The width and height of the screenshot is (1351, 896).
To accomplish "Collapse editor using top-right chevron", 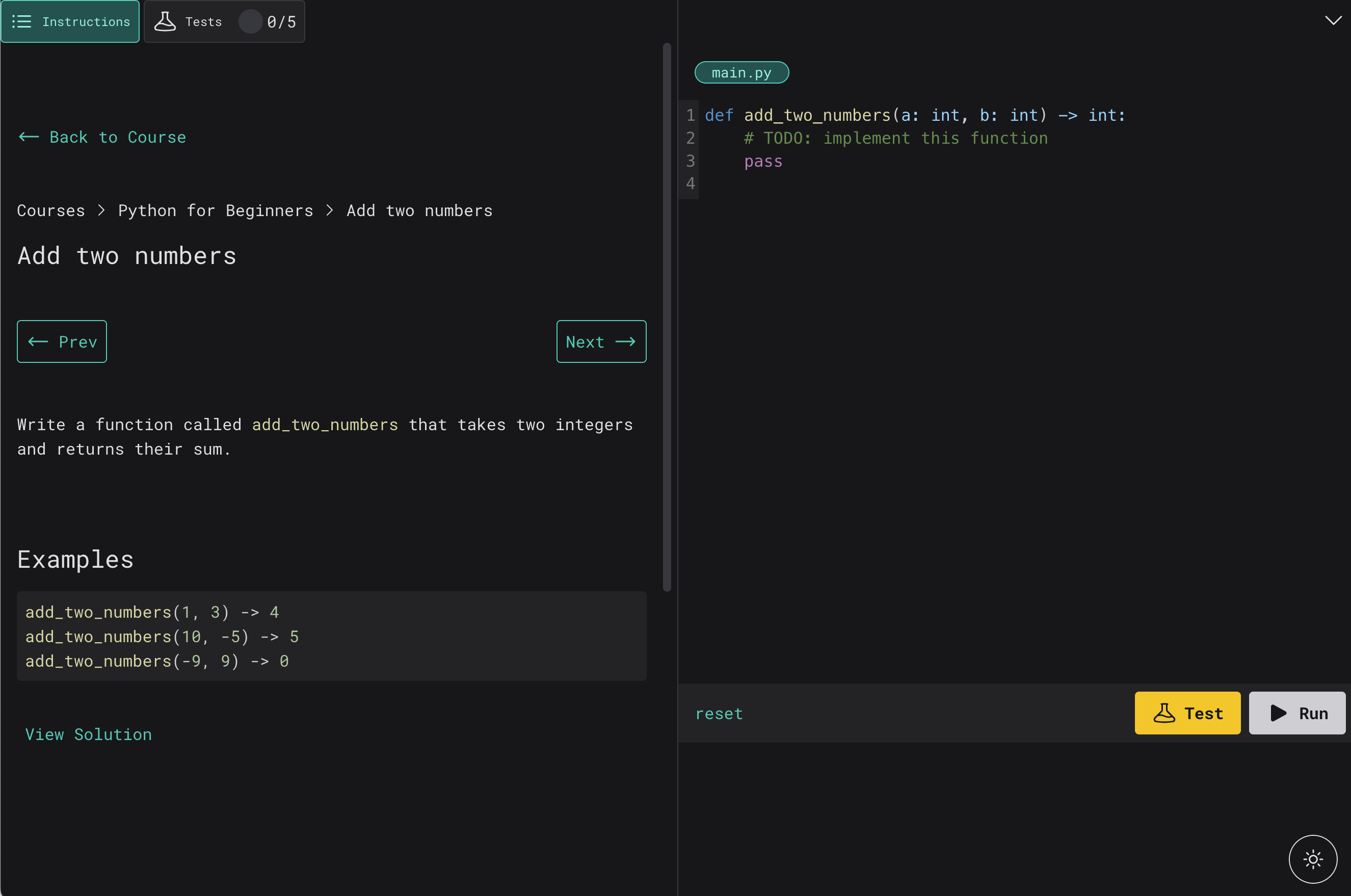I will click(x=1333, y=20).
